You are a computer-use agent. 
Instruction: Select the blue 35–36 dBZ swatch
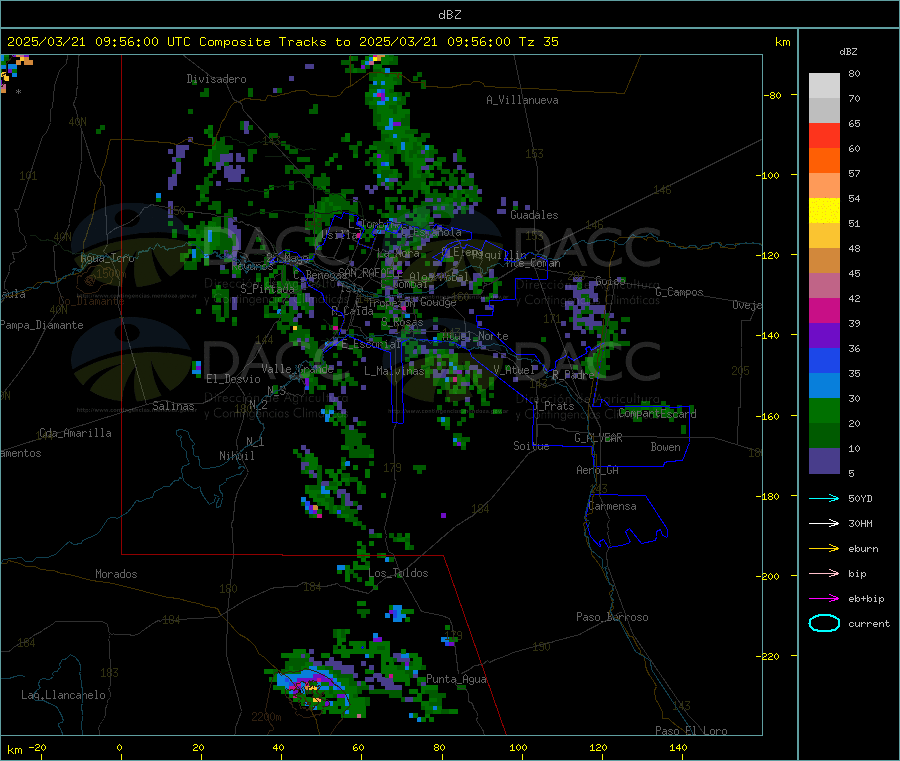tap(824, 360)
